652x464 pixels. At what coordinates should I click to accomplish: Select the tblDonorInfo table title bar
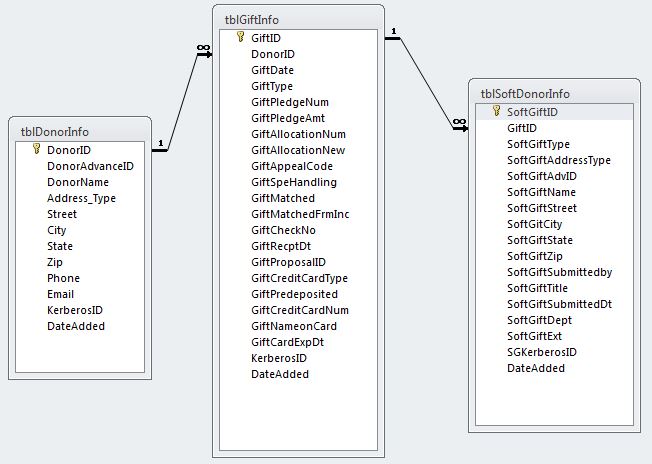click(80, 132)
